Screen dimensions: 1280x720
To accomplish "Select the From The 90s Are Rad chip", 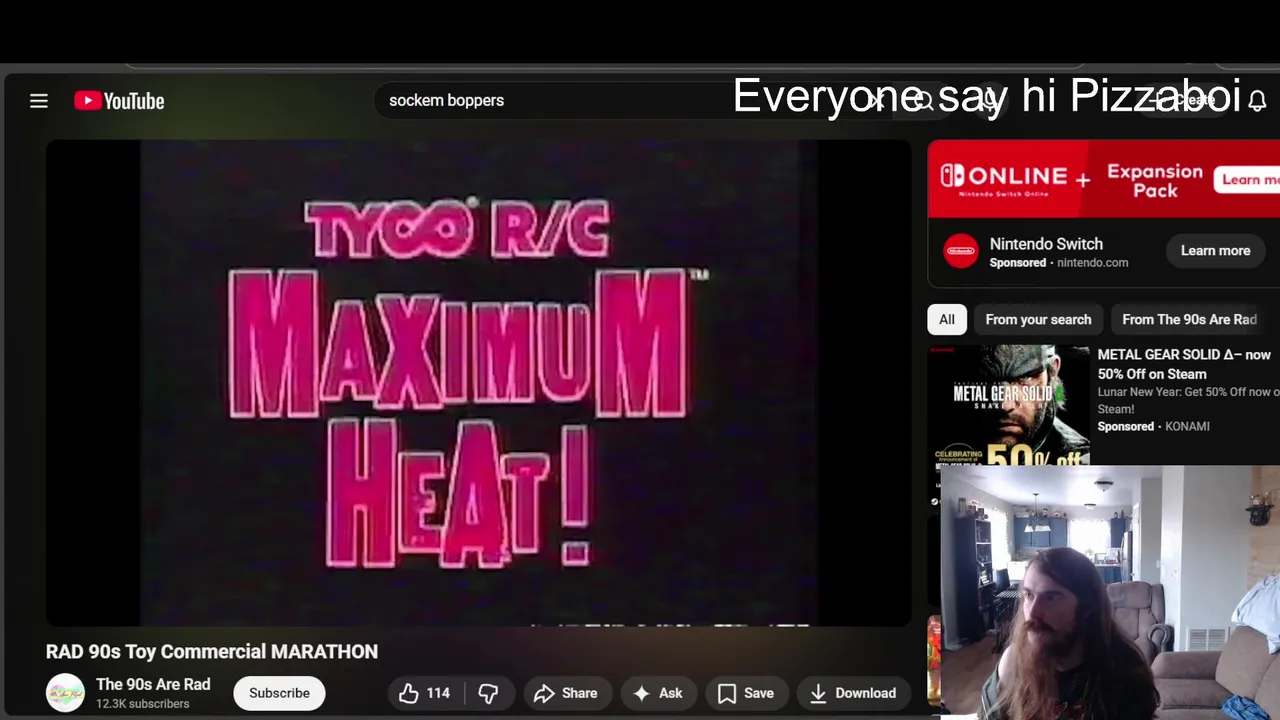I will [x=1189, y=319].
